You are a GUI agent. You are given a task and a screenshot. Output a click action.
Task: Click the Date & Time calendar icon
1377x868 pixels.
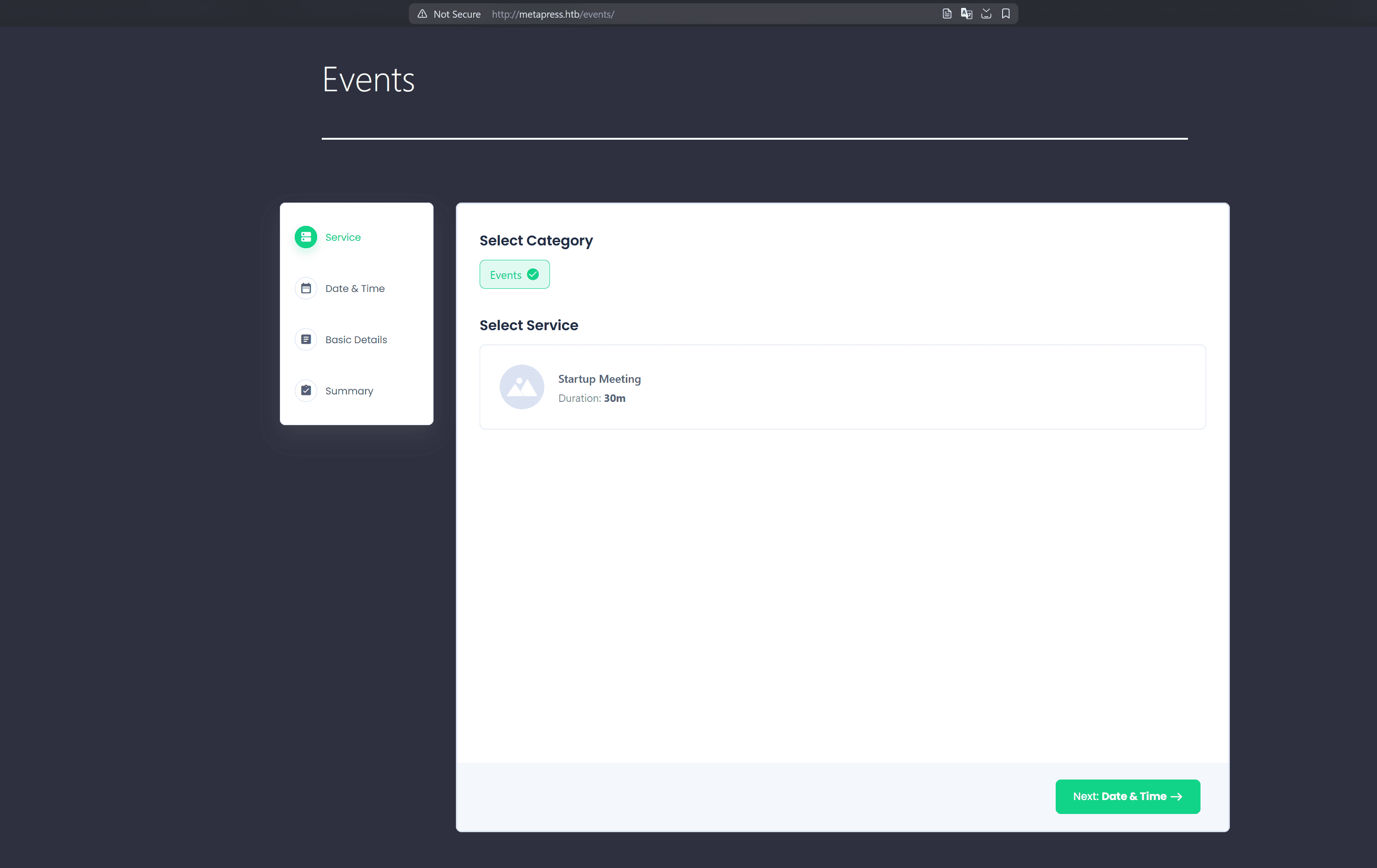click(x=306, y=288)
